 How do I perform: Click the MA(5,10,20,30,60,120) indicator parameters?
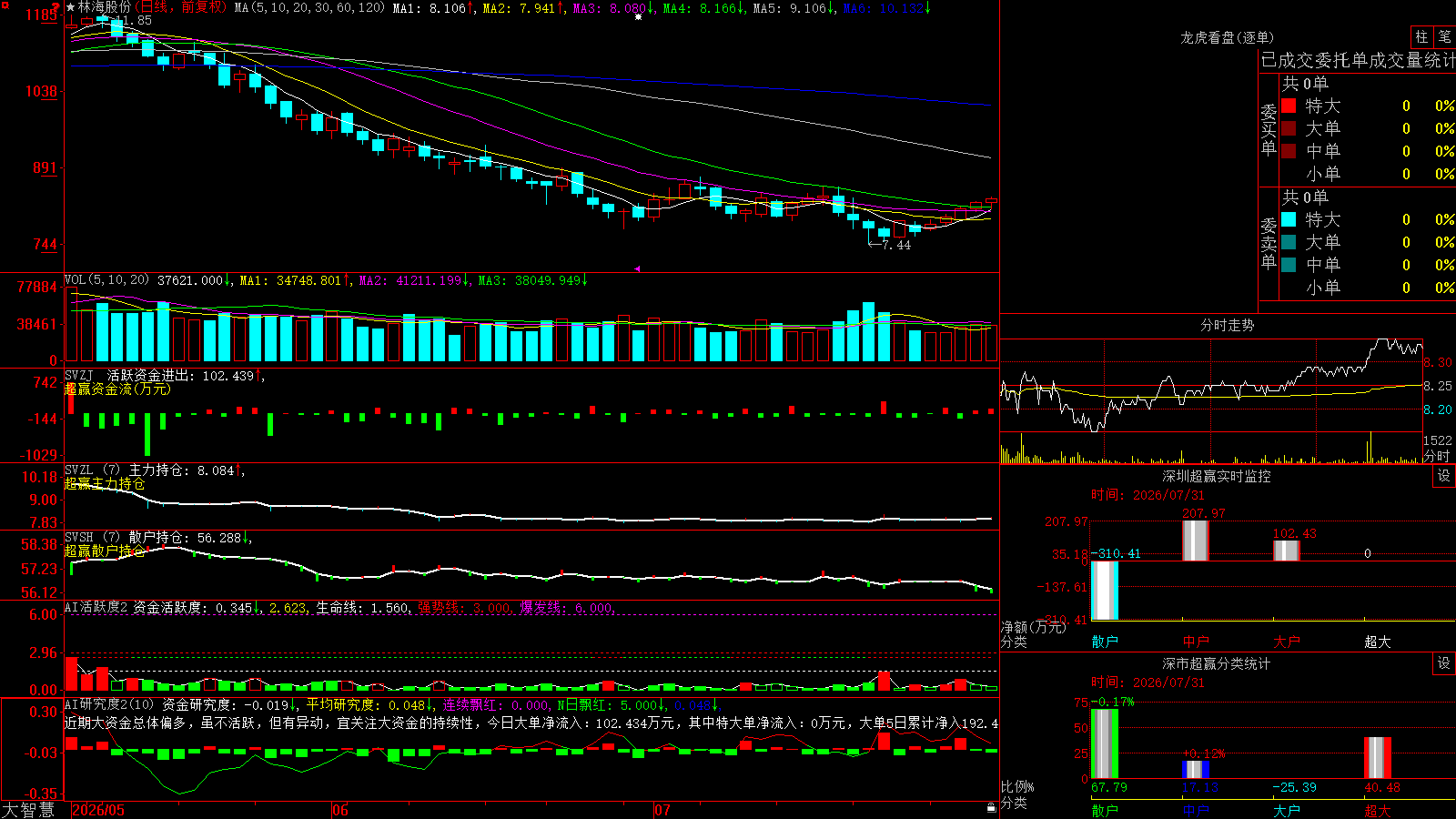pos(310,8)
